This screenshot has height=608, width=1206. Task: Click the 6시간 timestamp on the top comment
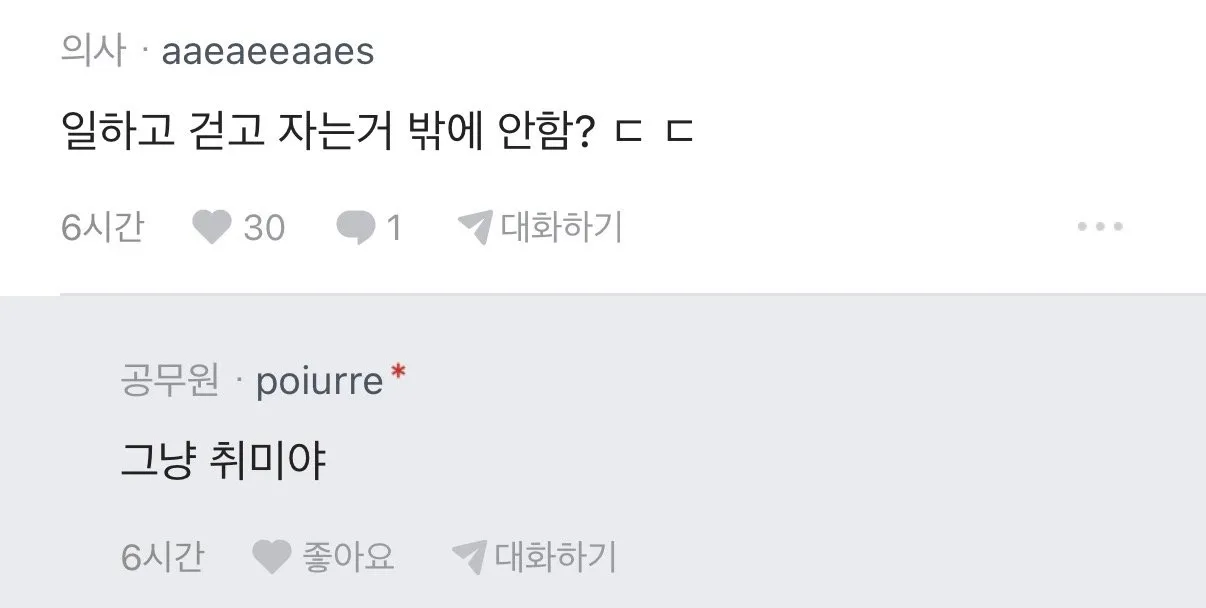(102, 228)
